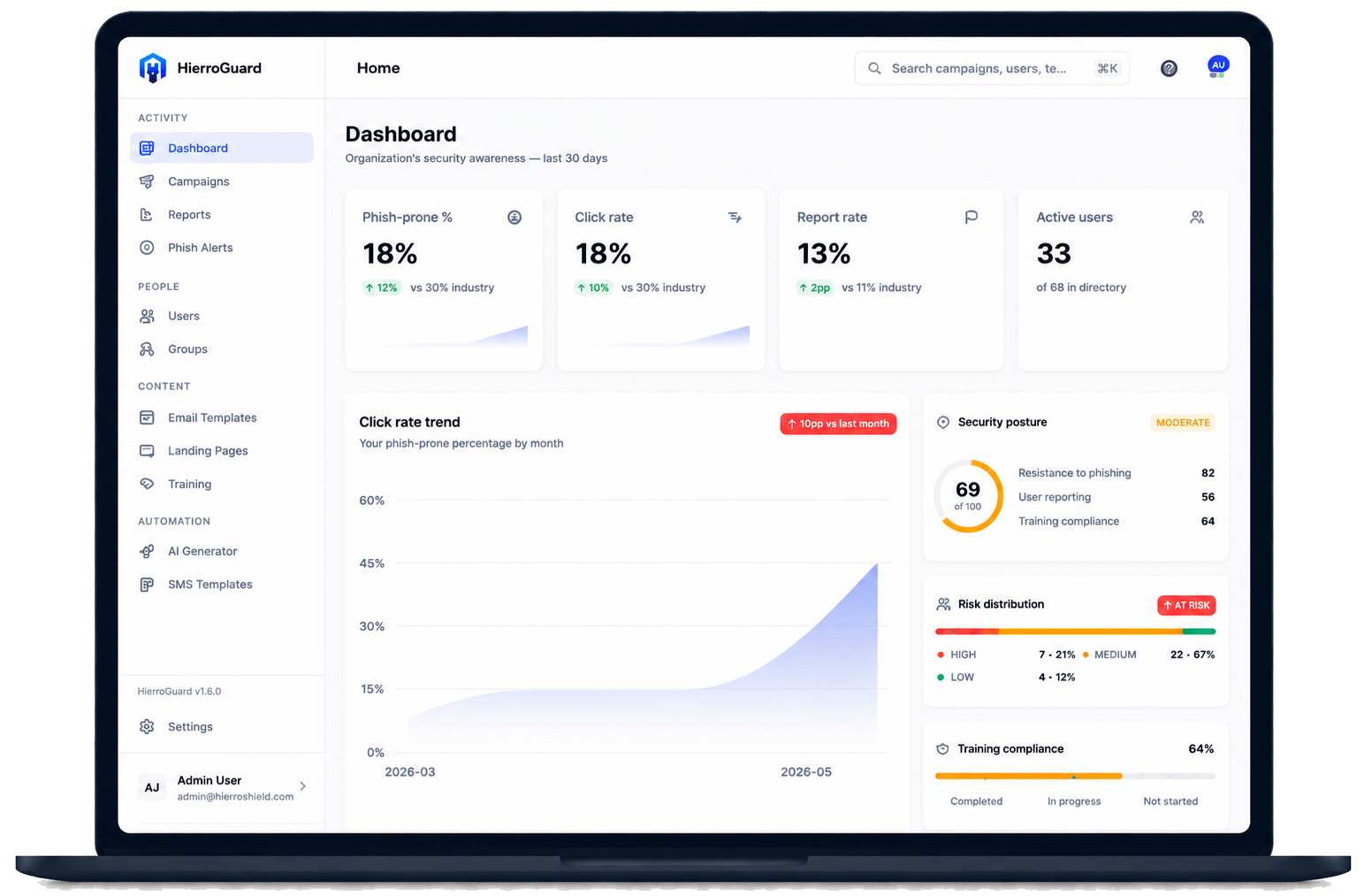Click the ⌘K shortcut badge
The width and height of the screenshot is (1372, 896).
coord(1108,68)
